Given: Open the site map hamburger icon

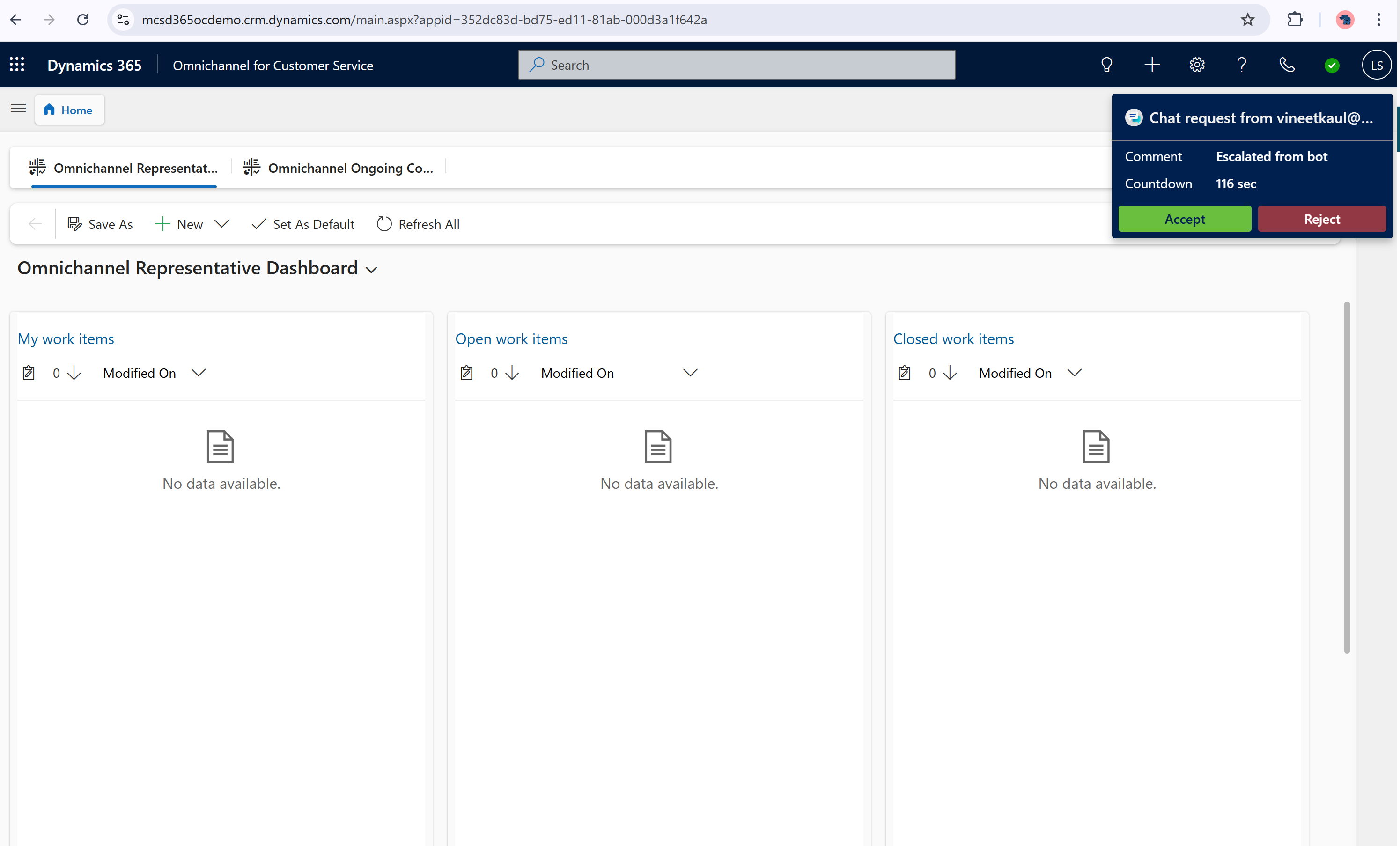Looking at the screenshot, I should click(18, 109).
